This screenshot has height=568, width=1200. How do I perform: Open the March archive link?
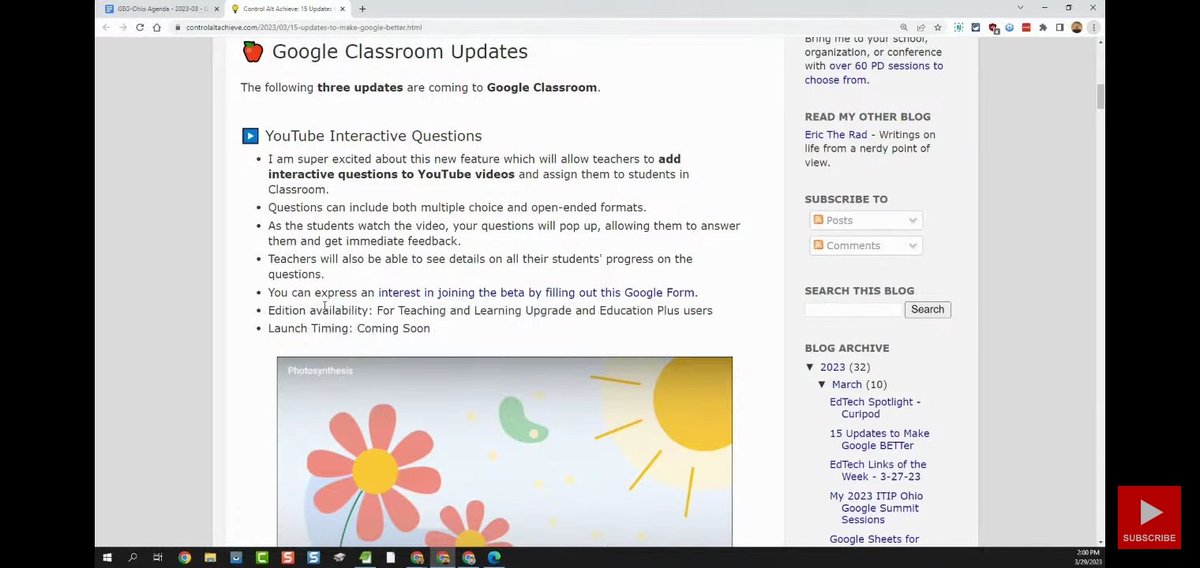846,385
